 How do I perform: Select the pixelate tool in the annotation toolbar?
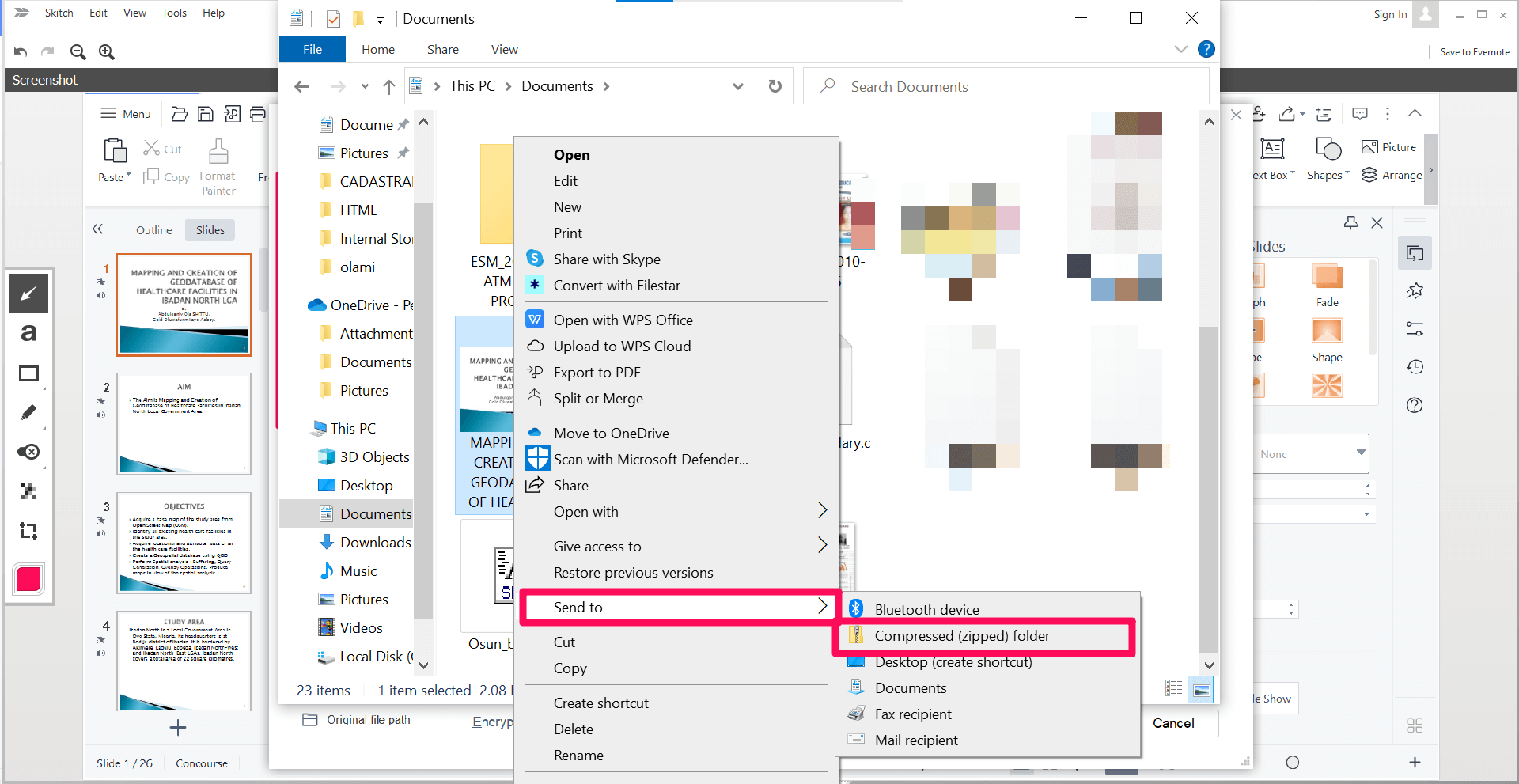point(28,491)
